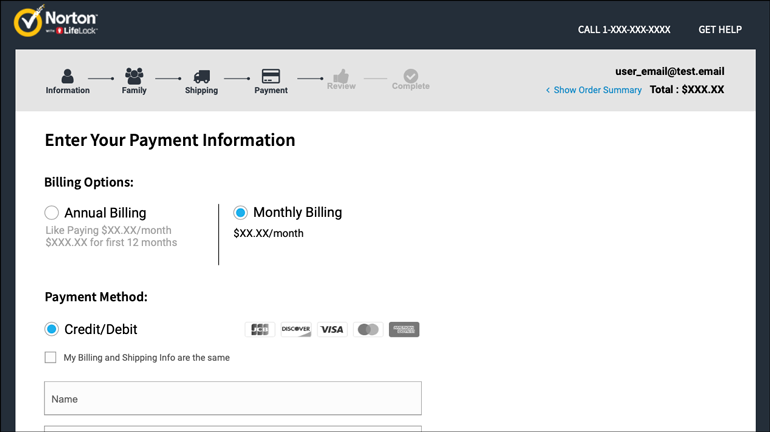Image resolution: width=770 pixels, height=432 pixels.
Task: Click the 'Enter Your Payment Information' heading
Action: [x=170, y=140]
